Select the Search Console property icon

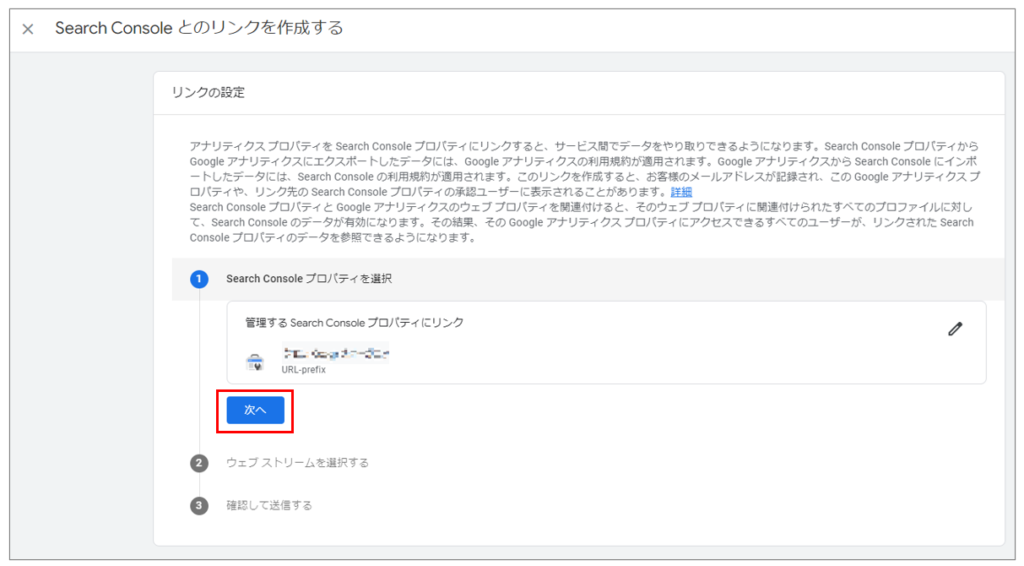pyautogui.click(x=255, y=362)
